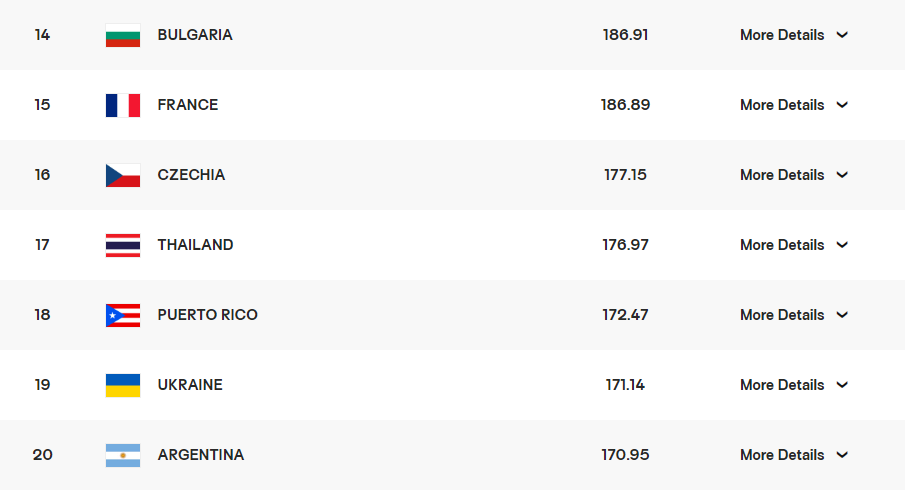Click the Argentina flag icon
Image resolution: width=905 pixels, height=495 pixels.
pos(123,455)
